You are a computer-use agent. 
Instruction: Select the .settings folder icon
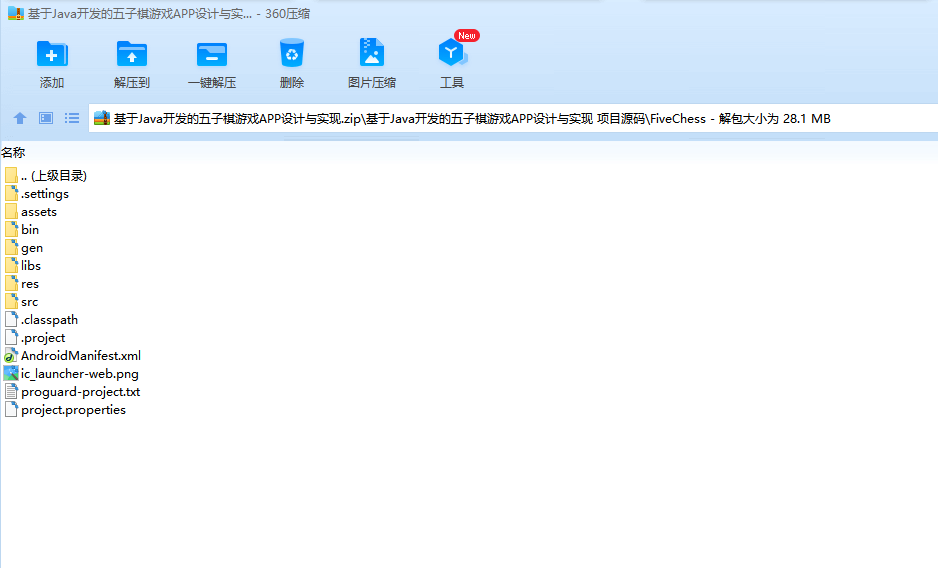tap(11, 193)
